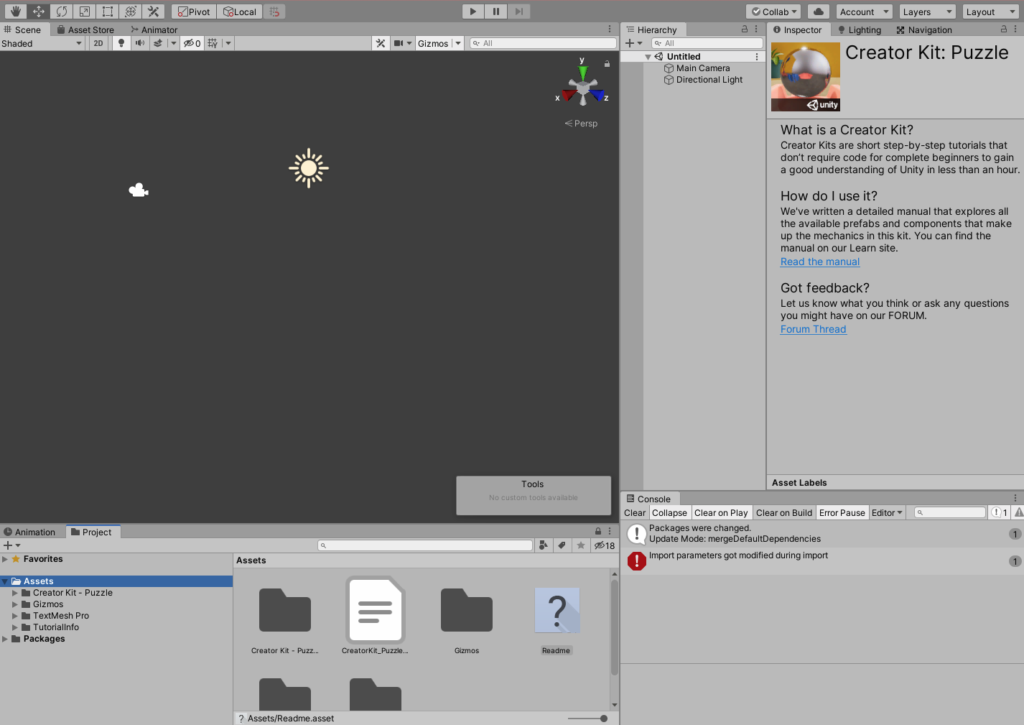Click Clear button in Console
This screenshot has height=725, width=1024.
coord(635,513)
